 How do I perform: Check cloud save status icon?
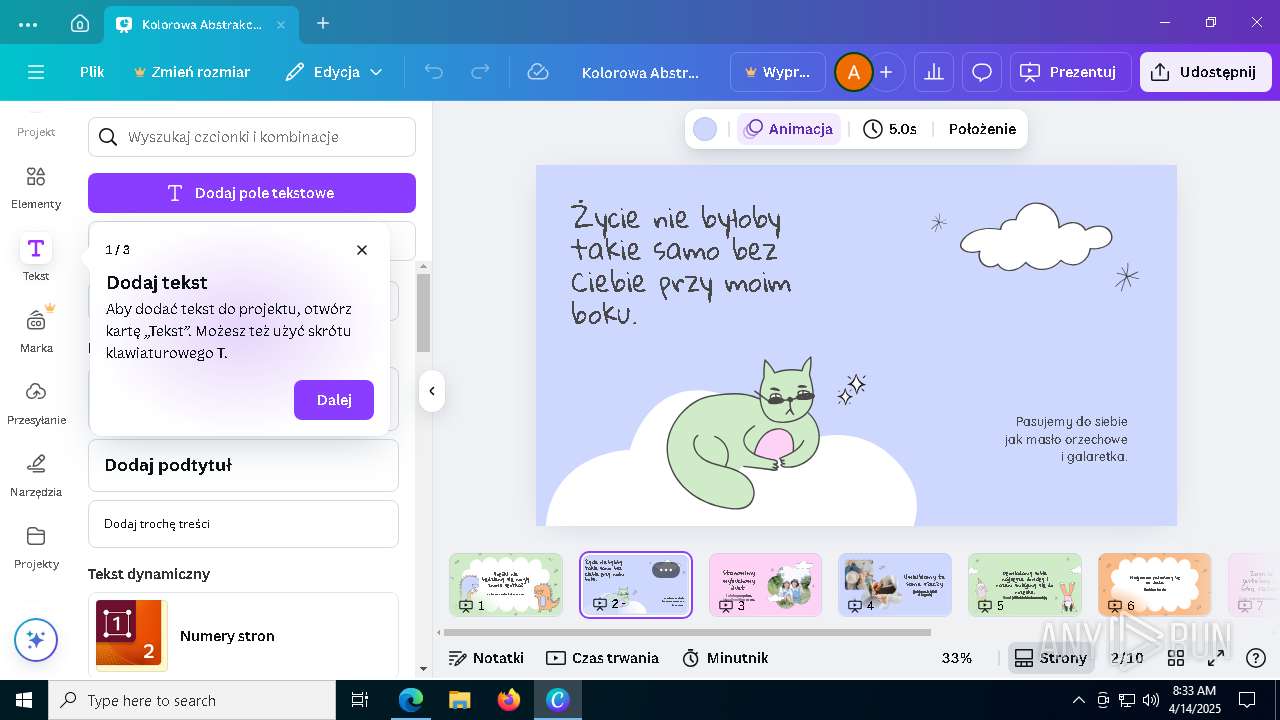point(538,72)
